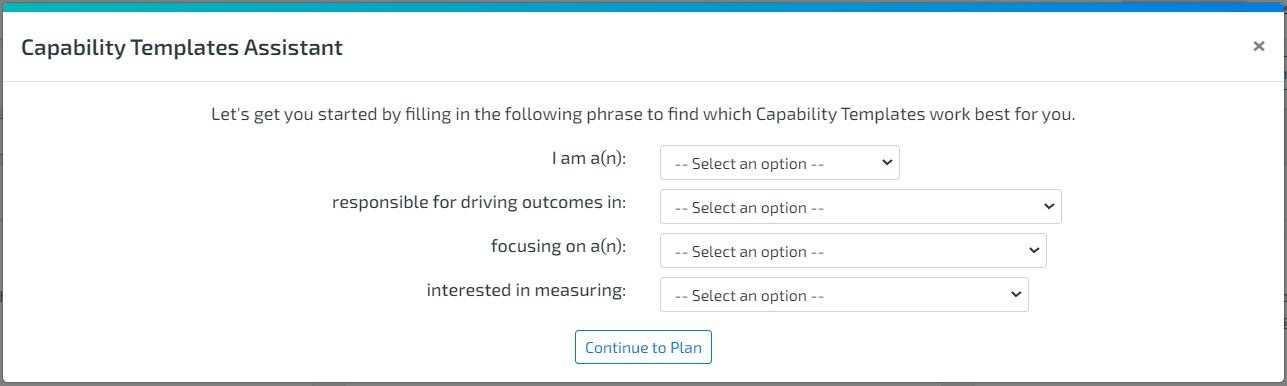Viewport: 1287px width, 386px height.
Task: Click the chevron arrow of 'I am a(n)' select
Action: coord(887,163)
